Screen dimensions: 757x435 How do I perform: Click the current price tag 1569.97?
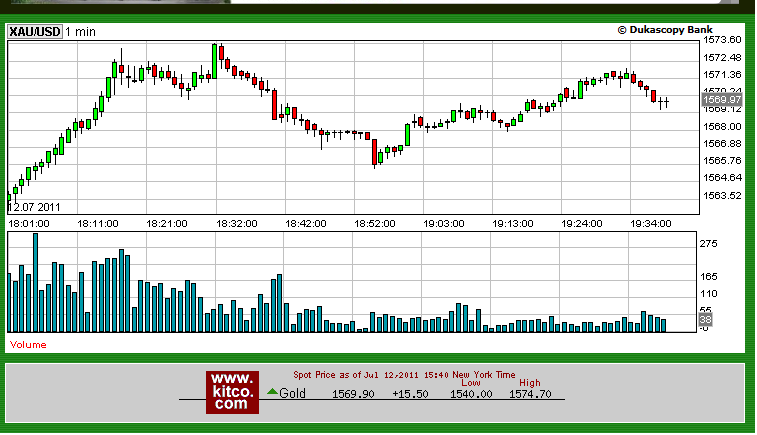coord(721,100)
